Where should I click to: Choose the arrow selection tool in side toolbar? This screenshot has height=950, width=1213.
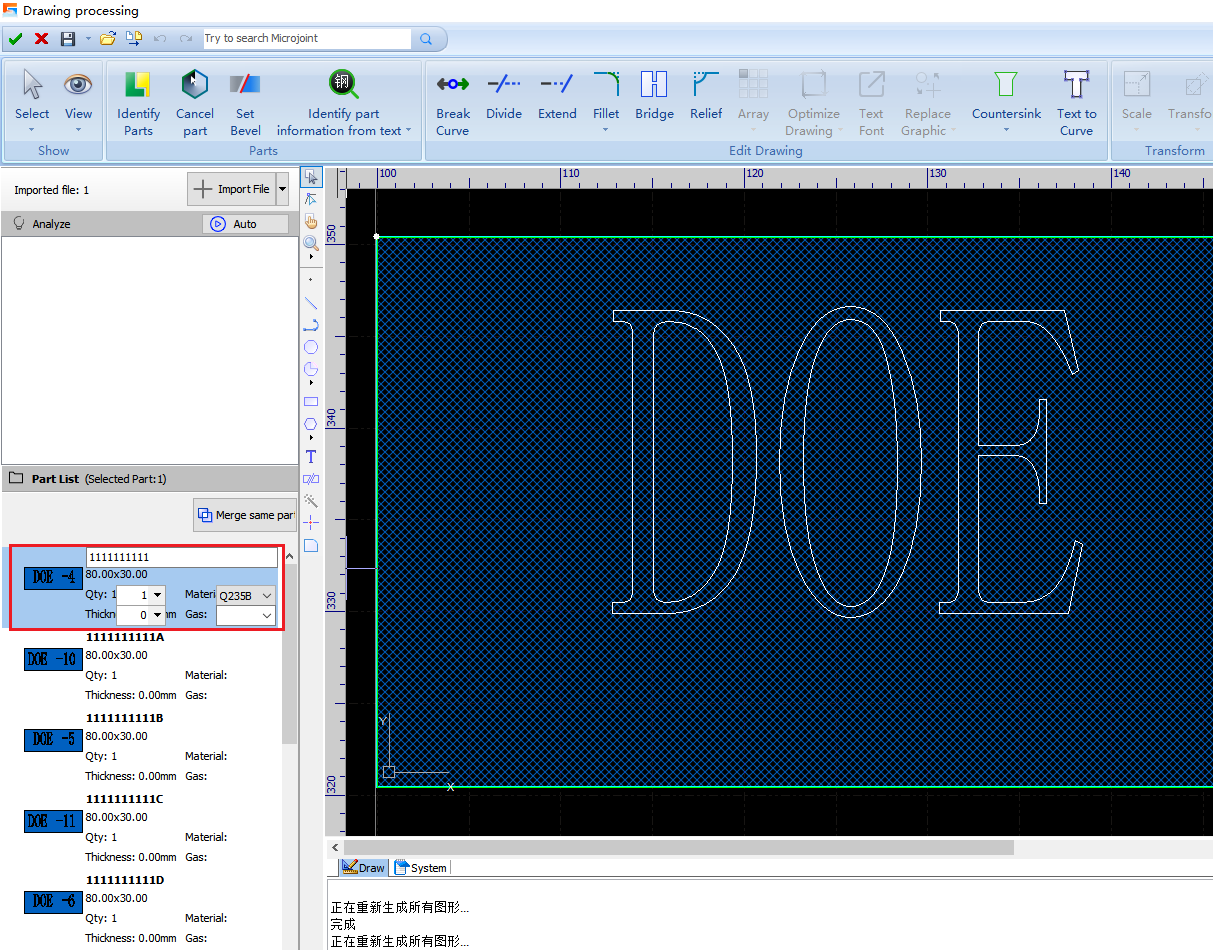[x=311, y=178]
